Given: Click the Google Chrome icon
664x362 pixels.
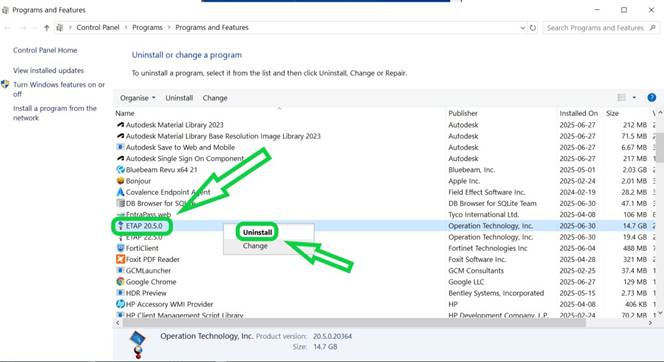Looking at the screenshot, I should [120, 282].
